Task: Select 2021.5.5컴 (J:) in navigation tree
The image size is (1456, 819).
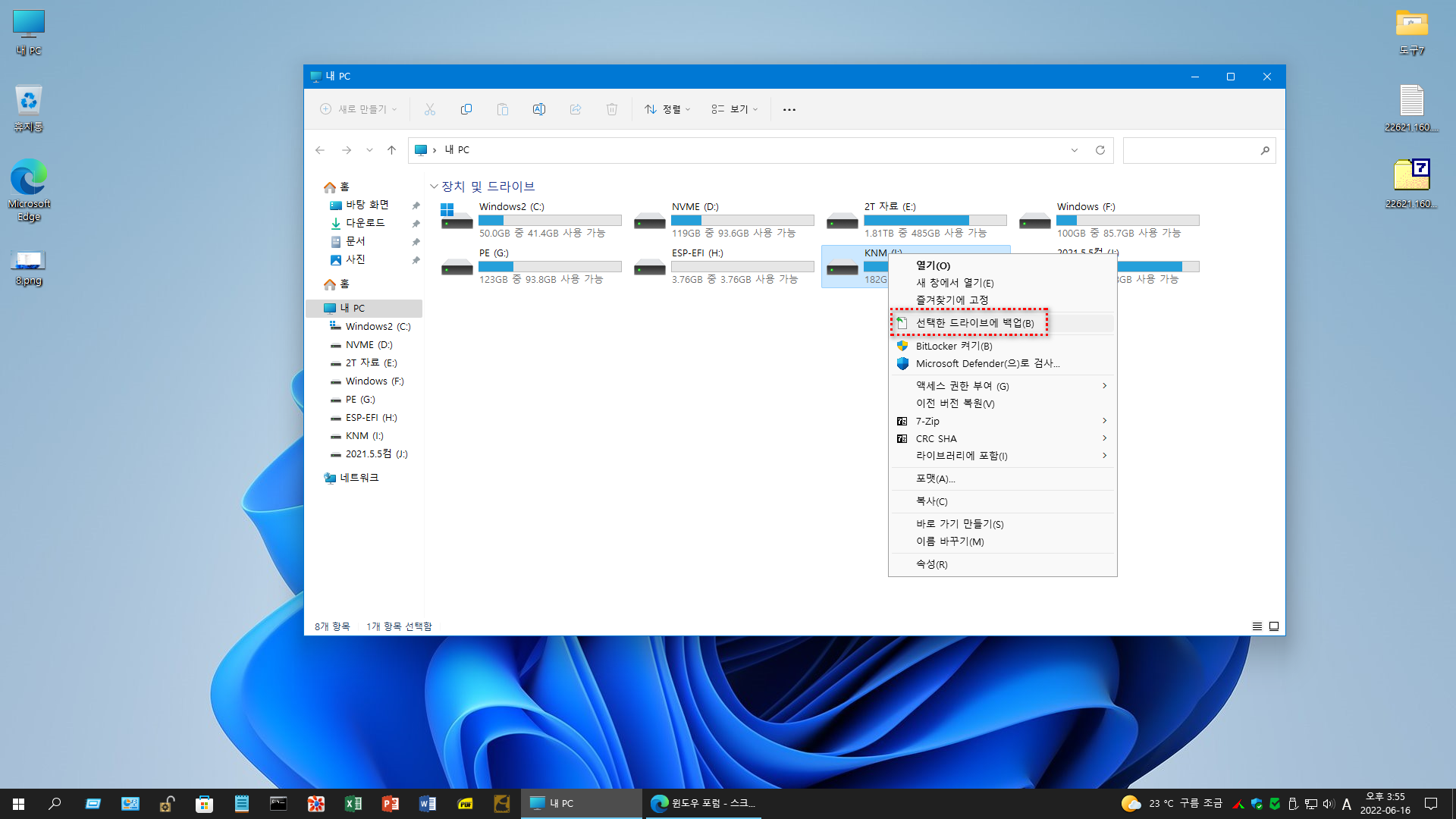Action: click(x=376, y=454)
